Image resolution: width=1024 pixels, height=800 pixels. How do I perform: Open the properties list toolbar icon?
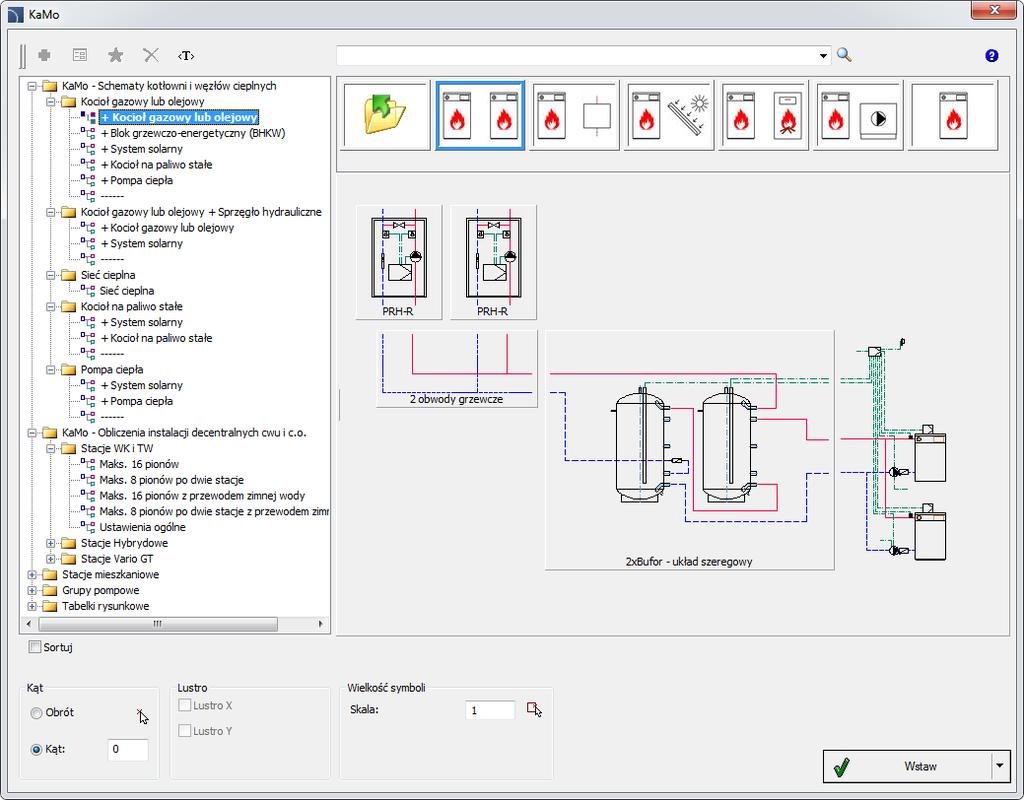[x=80, y=56]
